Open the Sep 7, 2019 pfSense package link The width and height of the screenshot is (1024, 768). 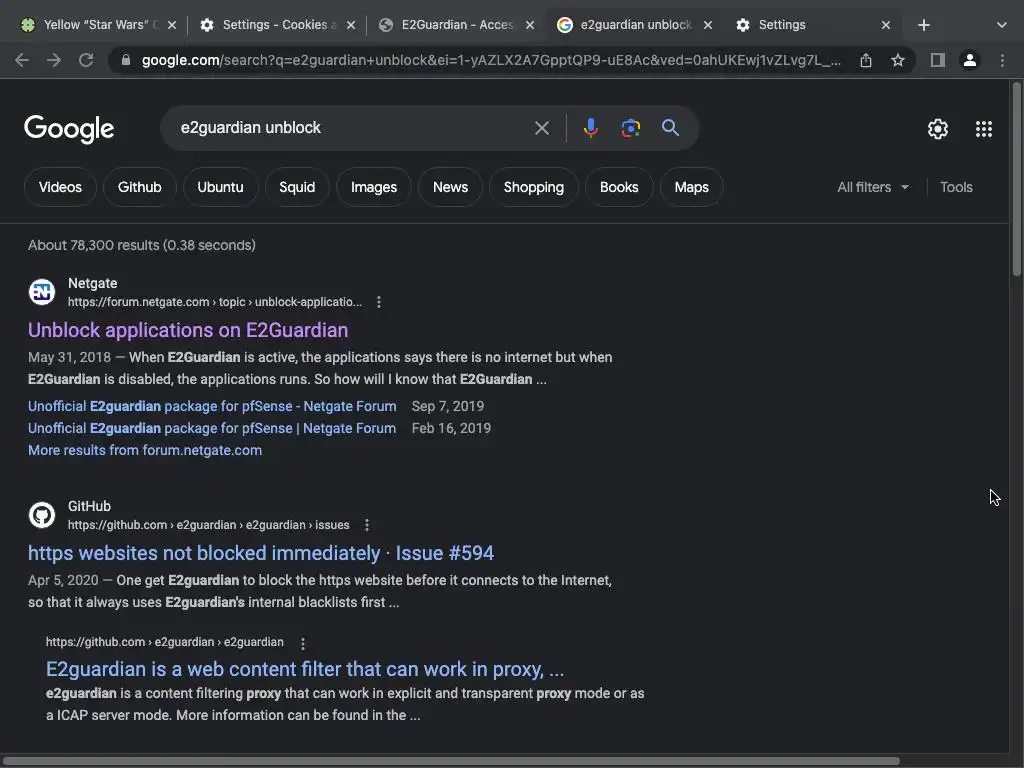coord(212,406)
